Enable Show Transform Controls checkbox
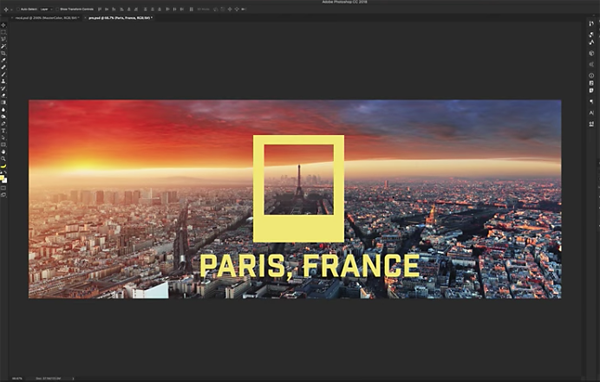600x382 pixels. (57, 9)
